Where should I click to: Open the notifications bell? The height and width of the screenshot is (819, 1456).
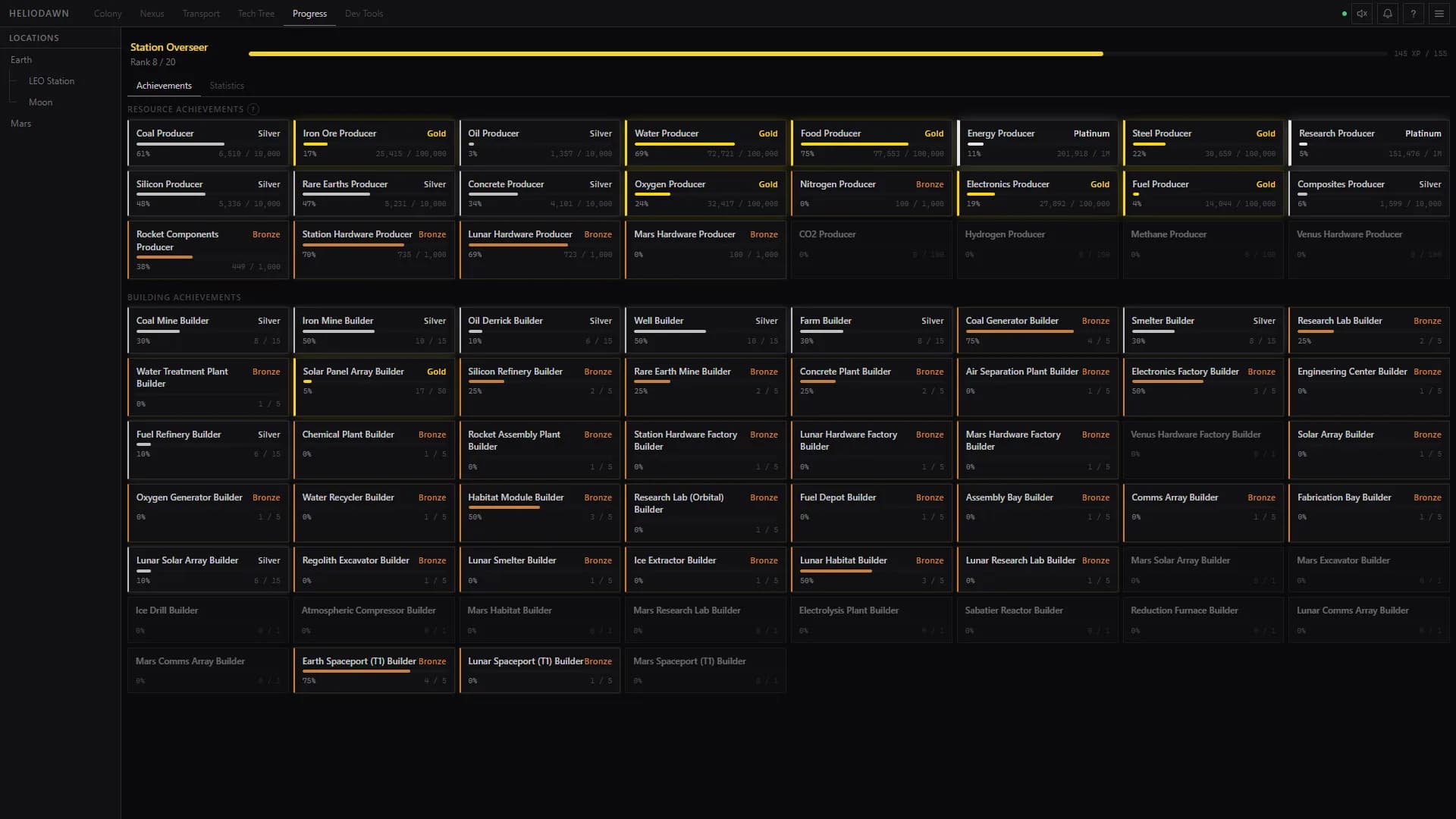[1388, 14]
